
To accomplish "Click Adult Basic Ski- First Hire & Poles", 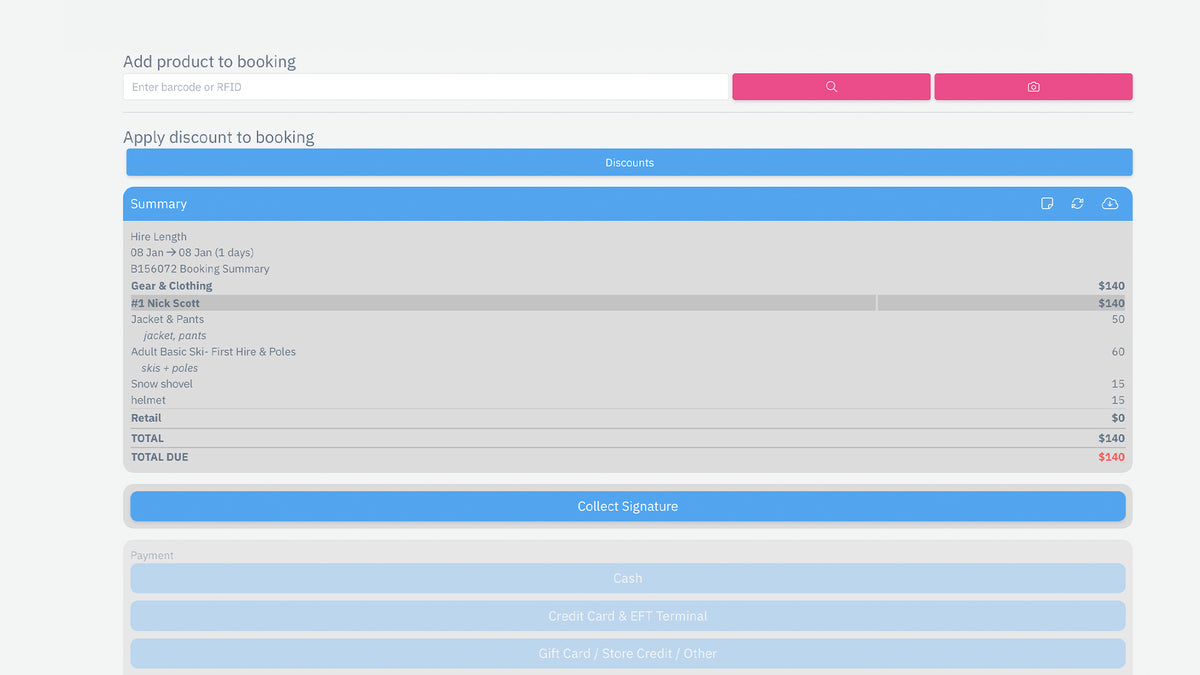I will pyautogui.click(x=213, y=352).
